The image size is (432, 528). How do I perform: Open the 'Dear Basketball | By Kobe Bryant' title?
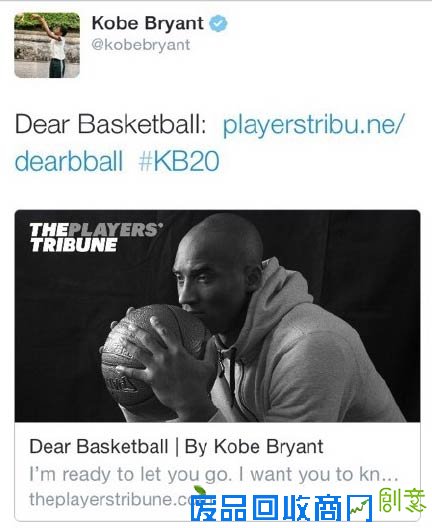[x=176, y=447]
